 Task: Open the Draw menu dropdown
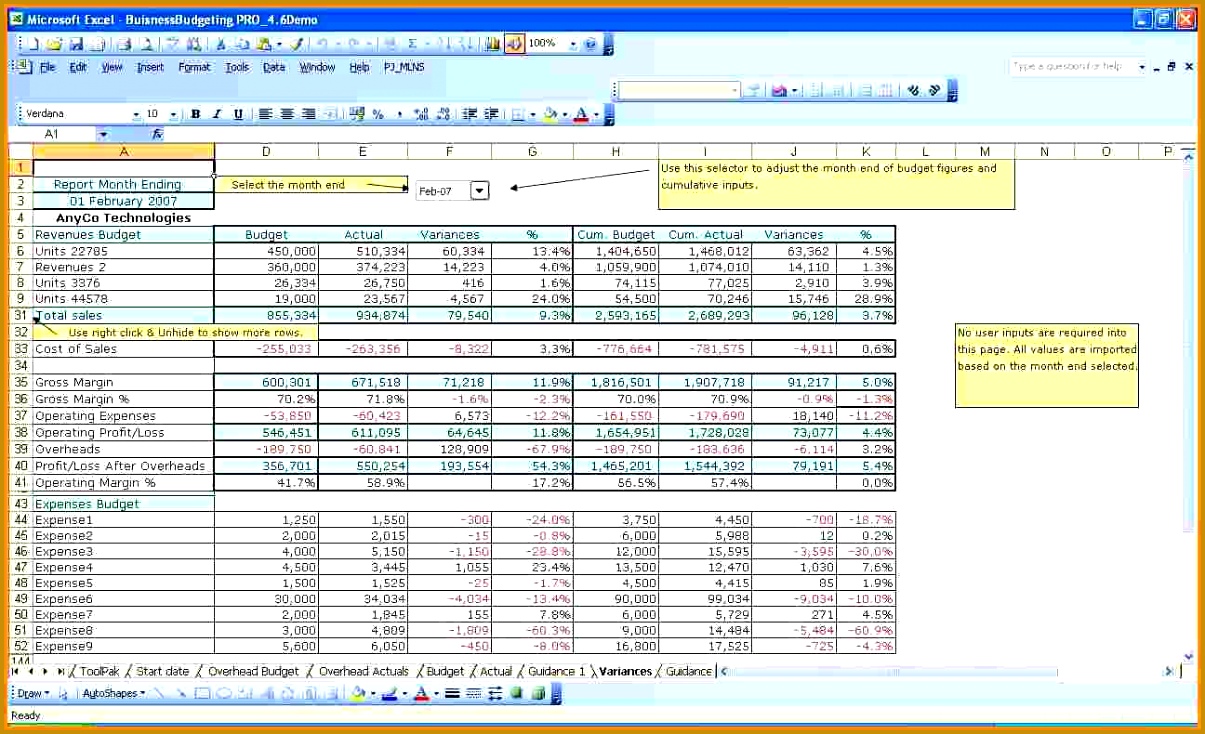pos(32,693)
